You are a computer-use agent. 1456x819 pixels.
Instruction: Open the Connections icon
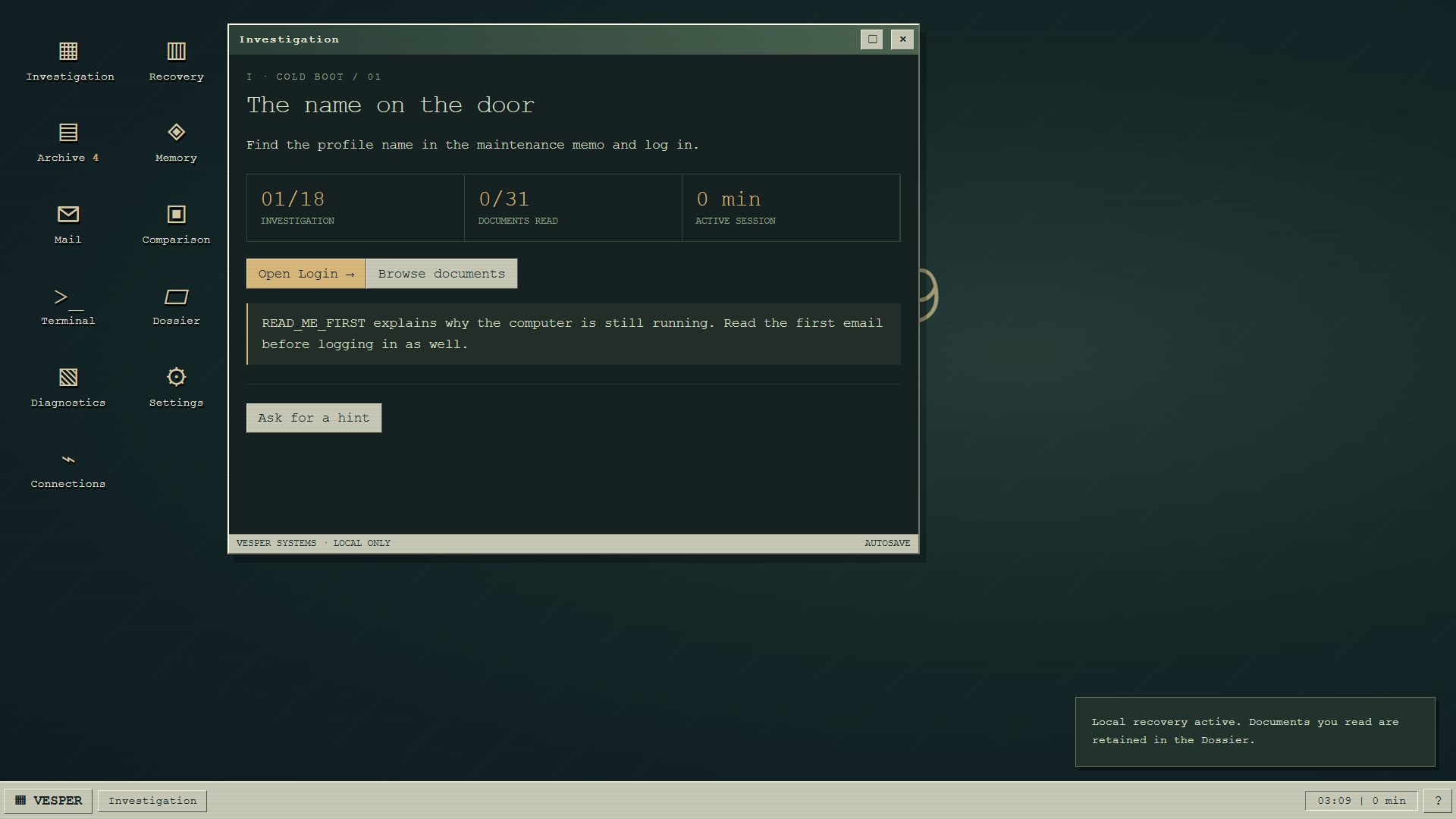coord(68,469)
